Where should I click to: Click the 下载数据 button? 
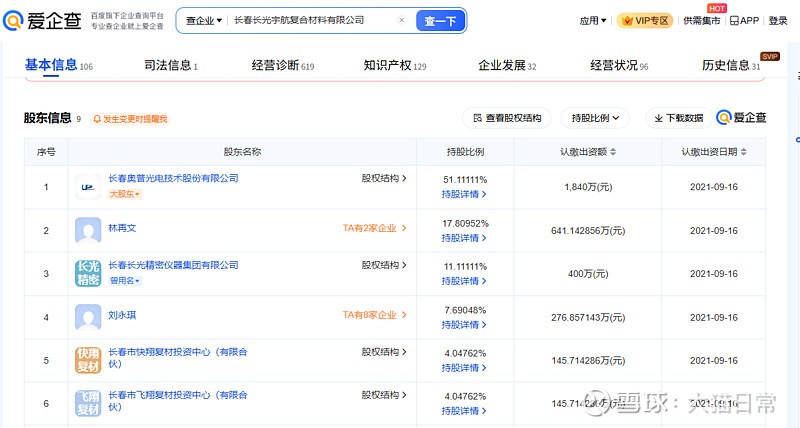point(677,118)
